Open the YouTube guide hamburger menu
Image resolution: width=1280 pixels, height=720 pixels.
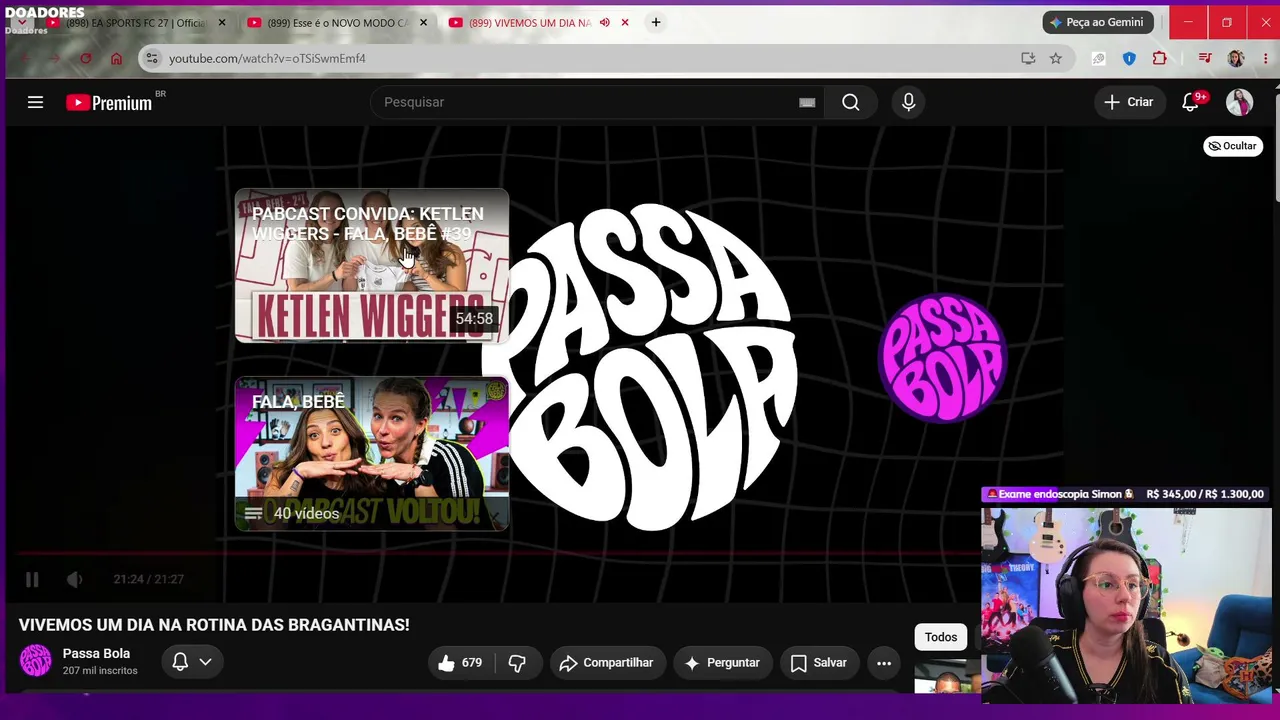(35, 102)
